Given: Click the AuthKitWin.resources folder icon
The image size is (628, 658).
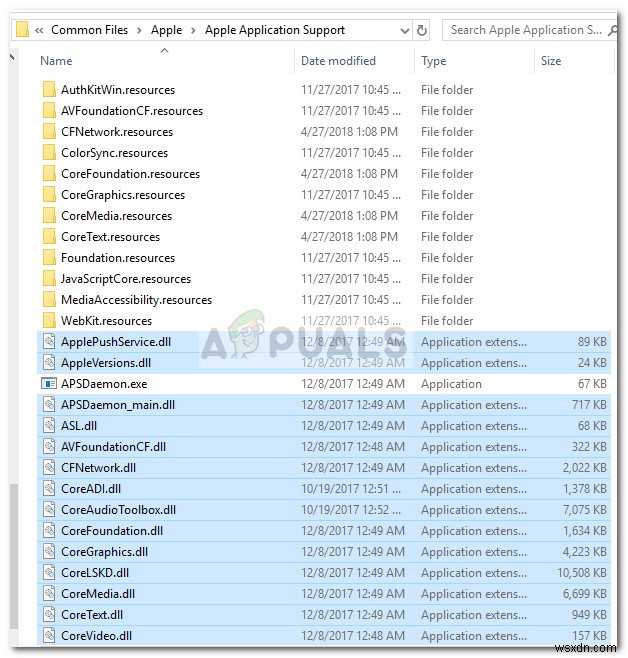Looking at the screenshot, I should (49, 89).
